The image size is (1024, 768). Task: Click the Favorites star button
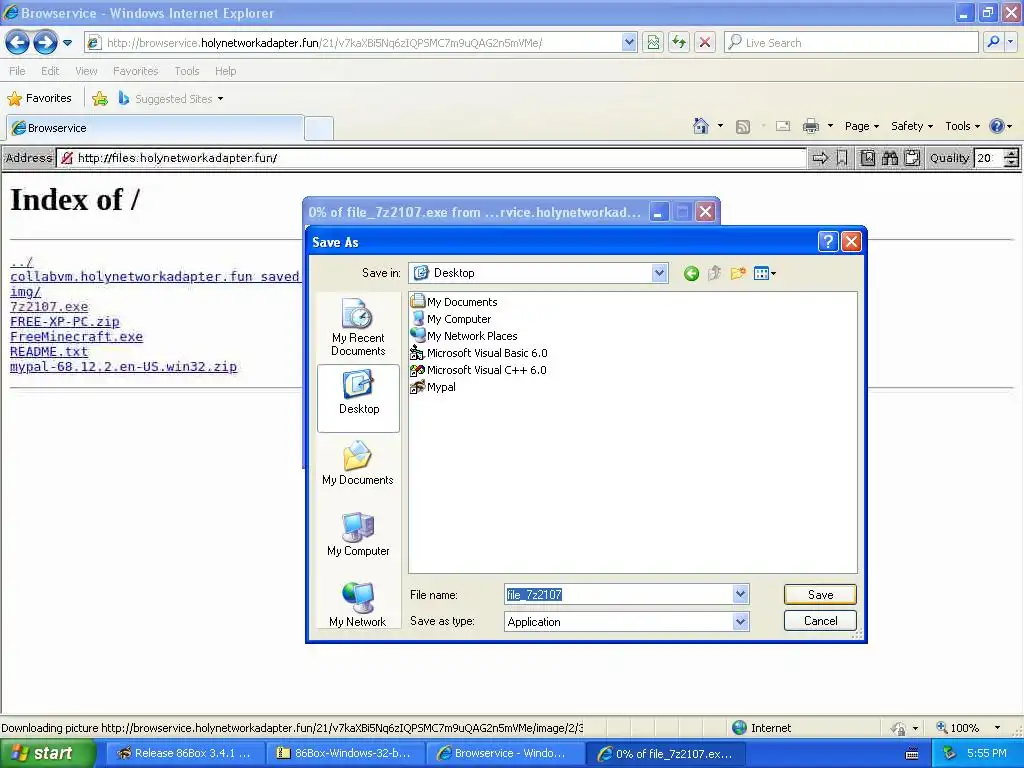pos(39,98)
